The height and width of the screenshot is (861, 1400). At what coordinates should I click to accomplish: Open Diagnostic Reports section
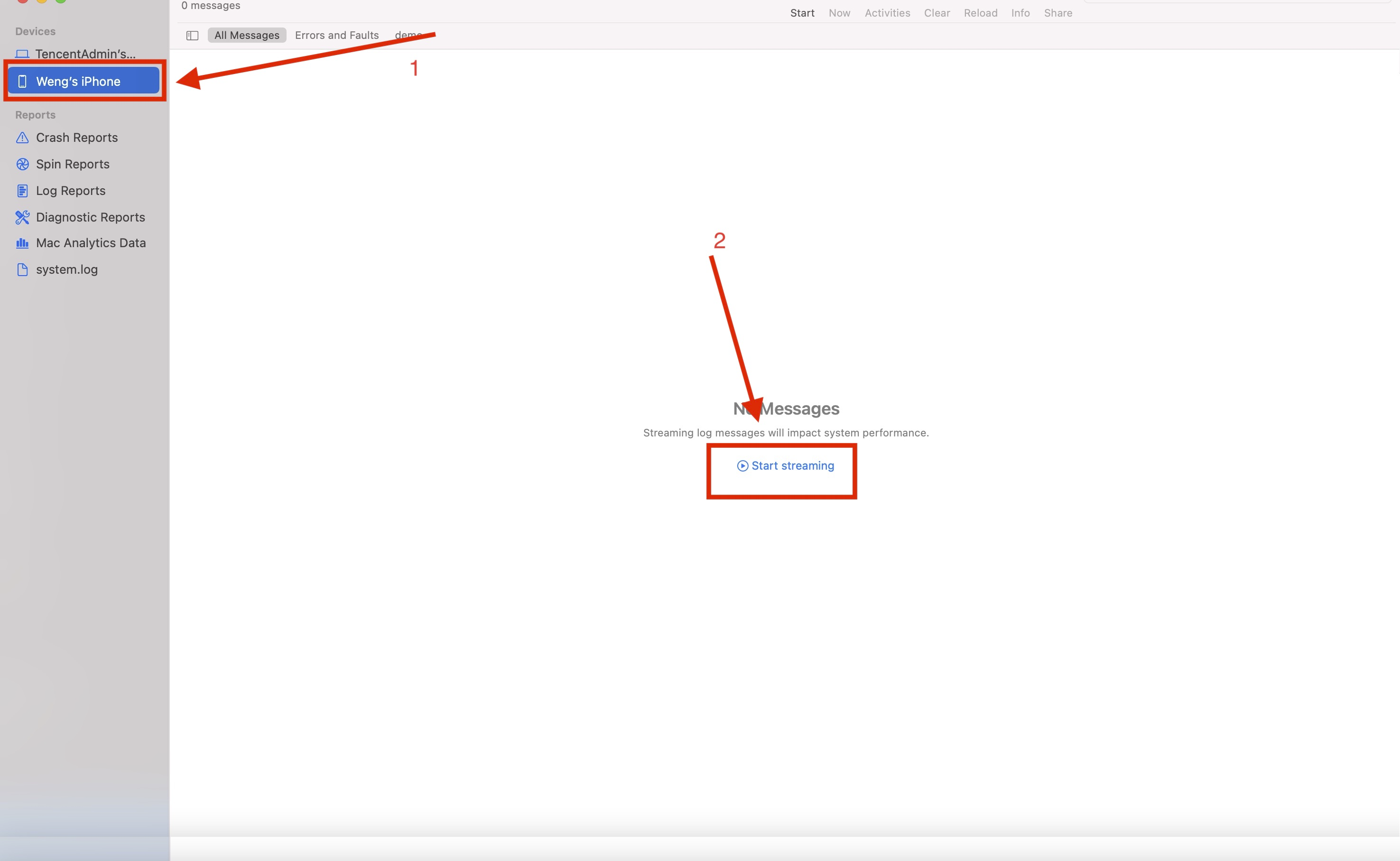[90, 216]
